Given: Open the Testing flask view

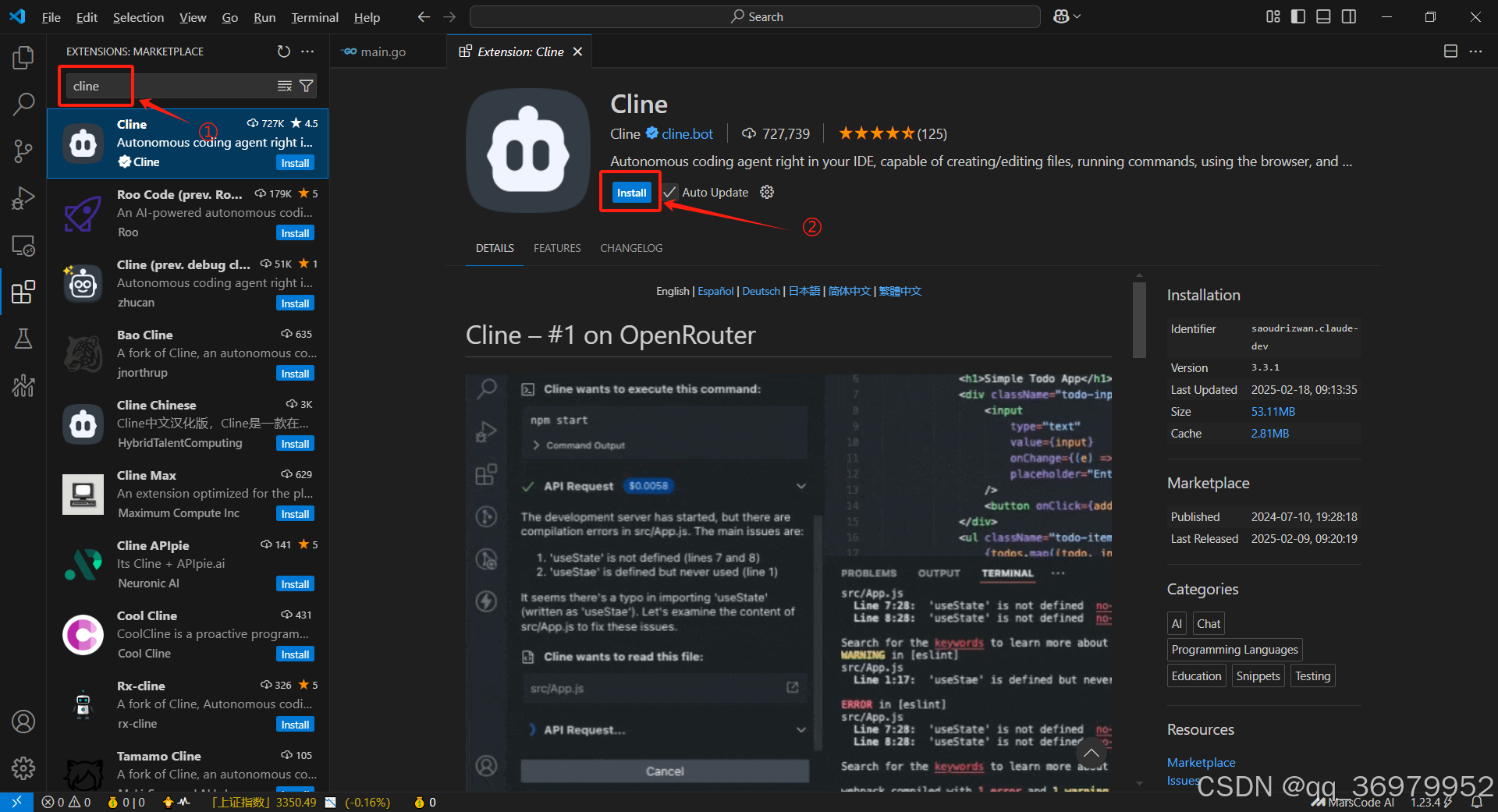Looking at the screenshot, I should [23, 339].
